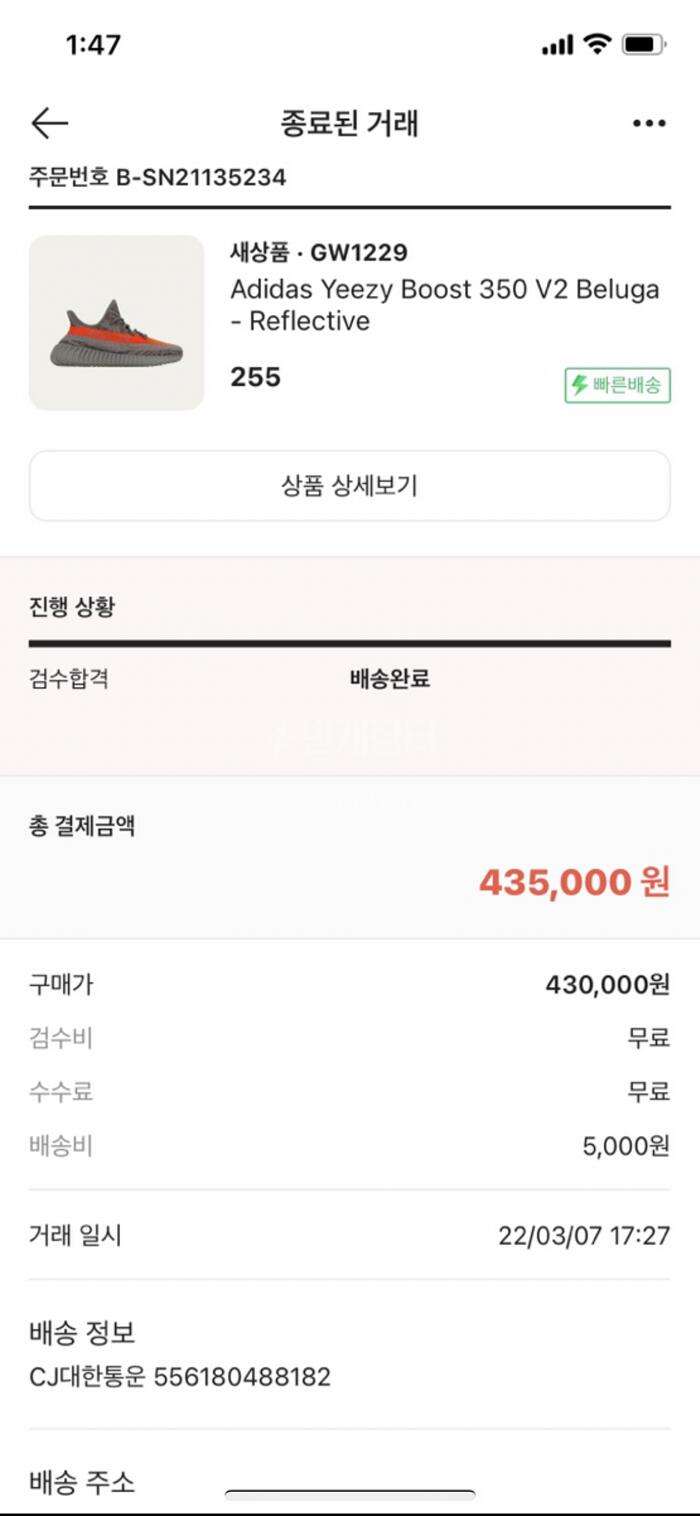Click the 상품 상세보기 button

click(349, 486)
